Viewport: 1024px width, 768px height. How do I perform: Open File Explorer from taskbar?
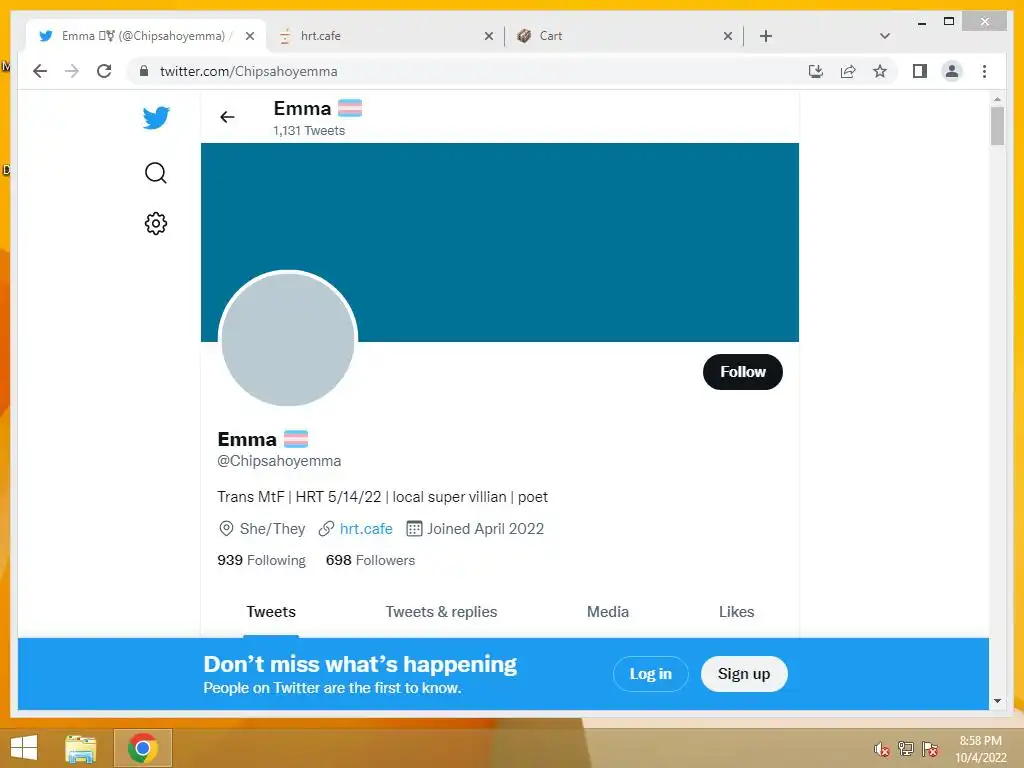(80, 748)
